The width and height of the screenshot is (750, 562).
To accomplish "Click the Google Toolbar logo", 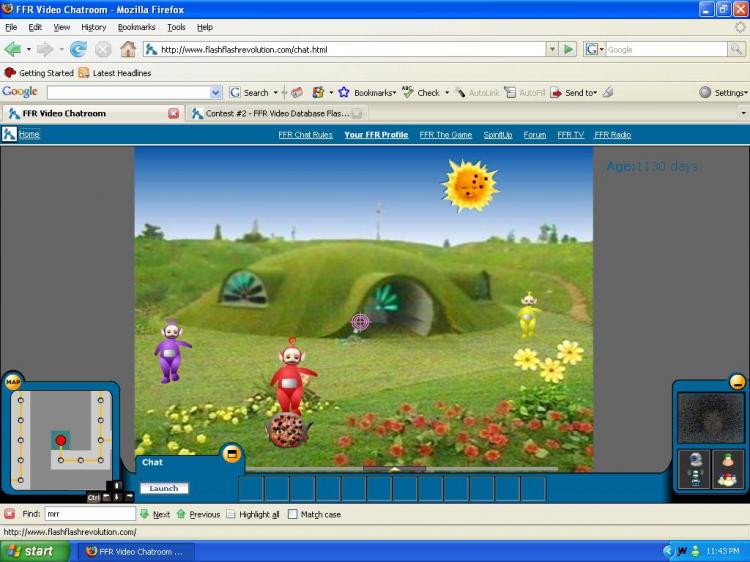I will (20, 92).
